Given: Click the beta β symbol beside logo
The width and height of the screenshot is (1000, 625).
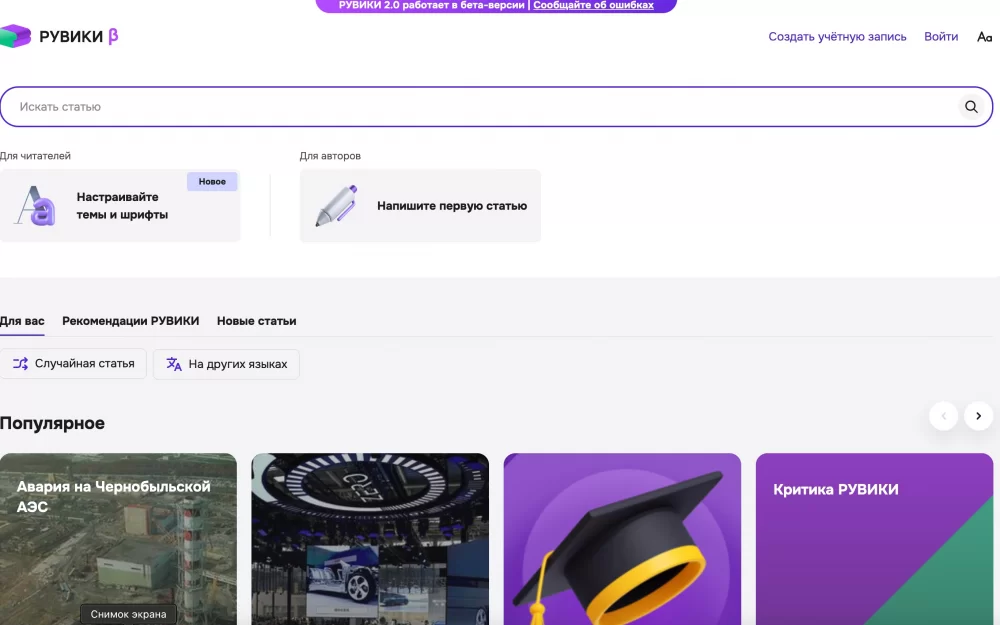Looking at the screenshot, I should click(113, 36).
